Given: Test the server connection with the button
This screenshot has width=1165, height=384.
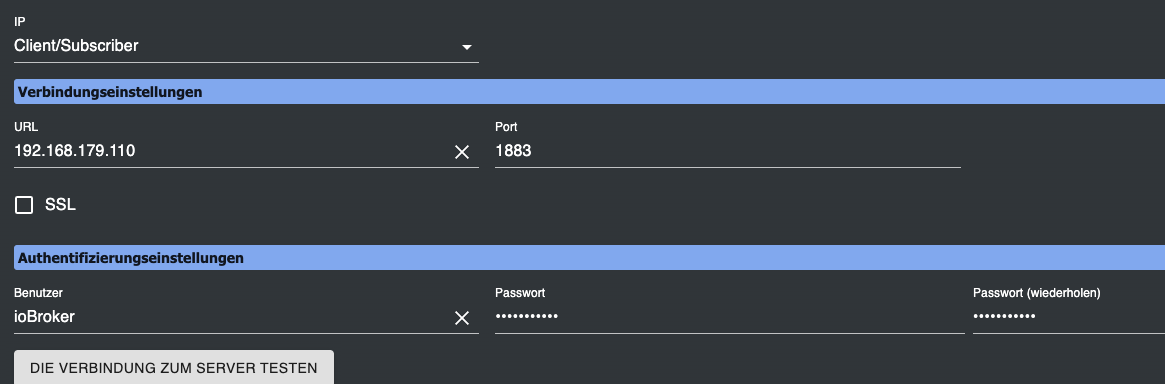Looking at the screenshot, I should [x=174, y=368].
